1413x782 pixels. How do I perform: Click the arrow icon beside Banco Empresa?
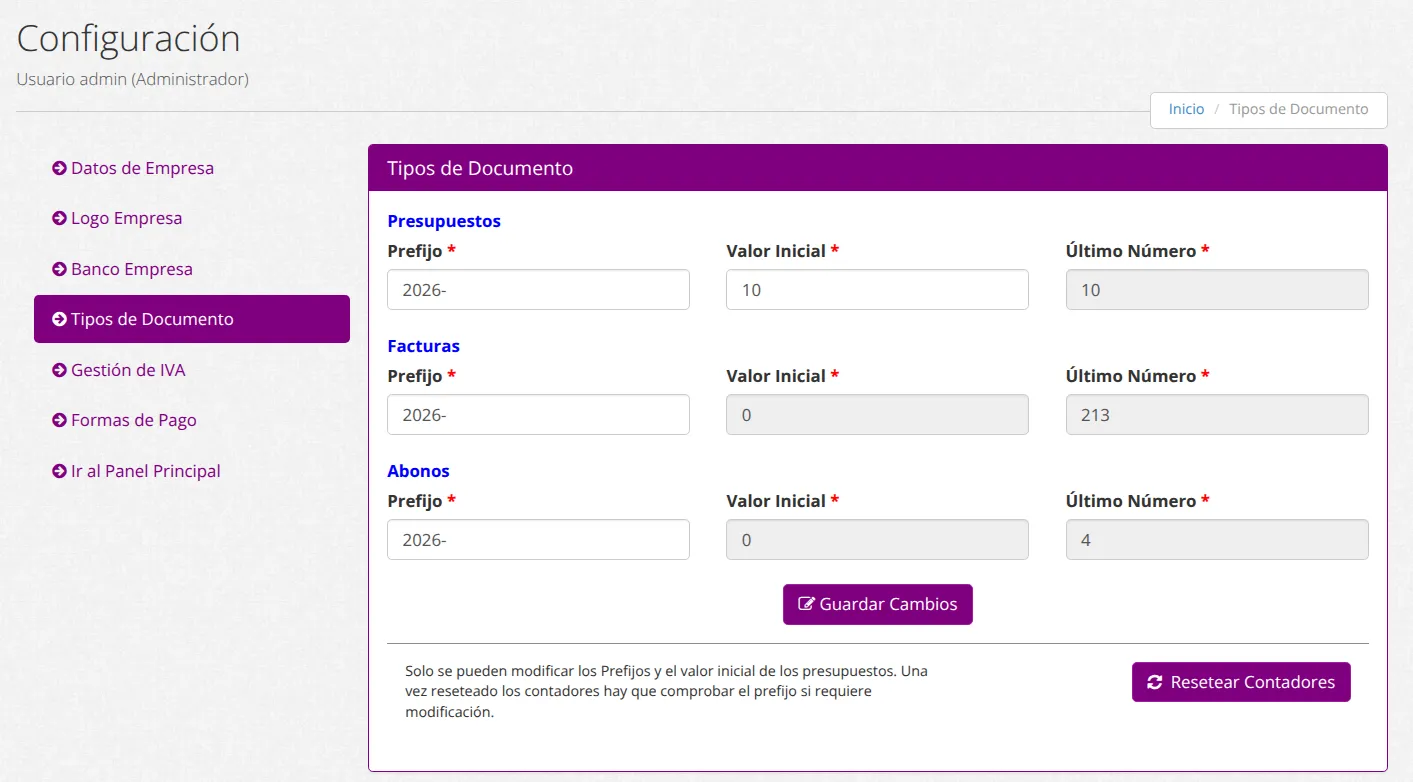pos(59,269)
